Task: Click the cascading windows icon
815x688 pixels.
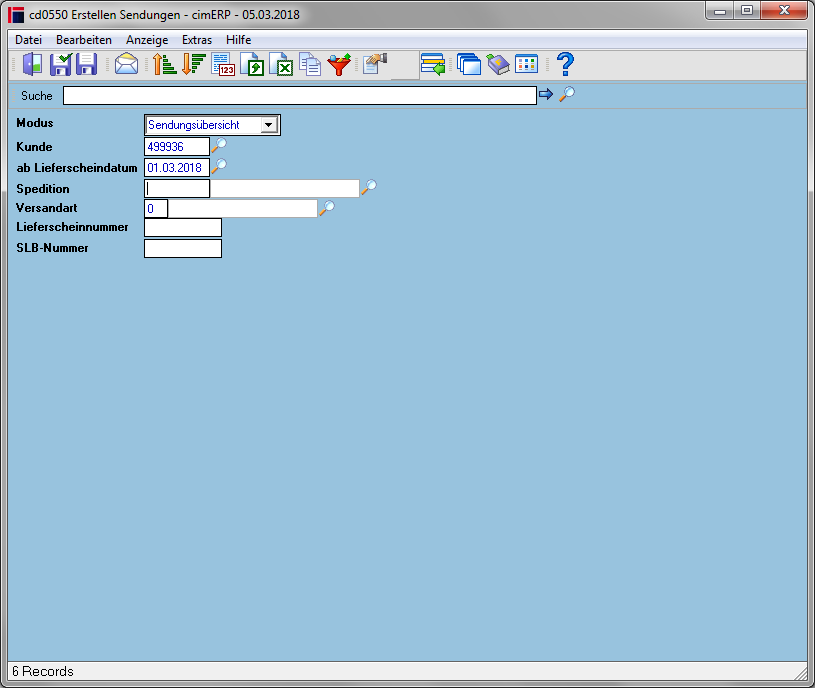Action: [469, 64]
